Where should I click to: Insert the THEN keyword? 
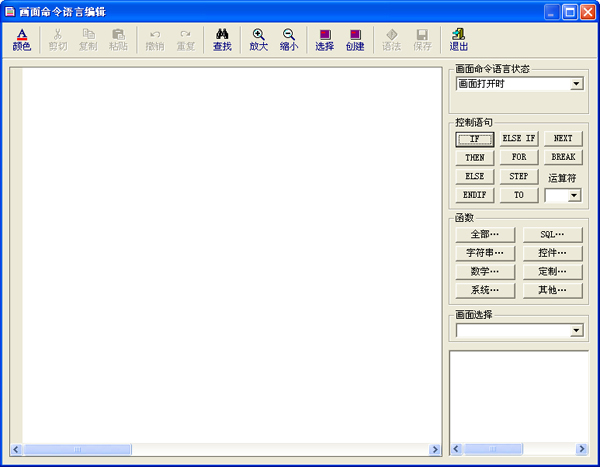click(475, 157)
